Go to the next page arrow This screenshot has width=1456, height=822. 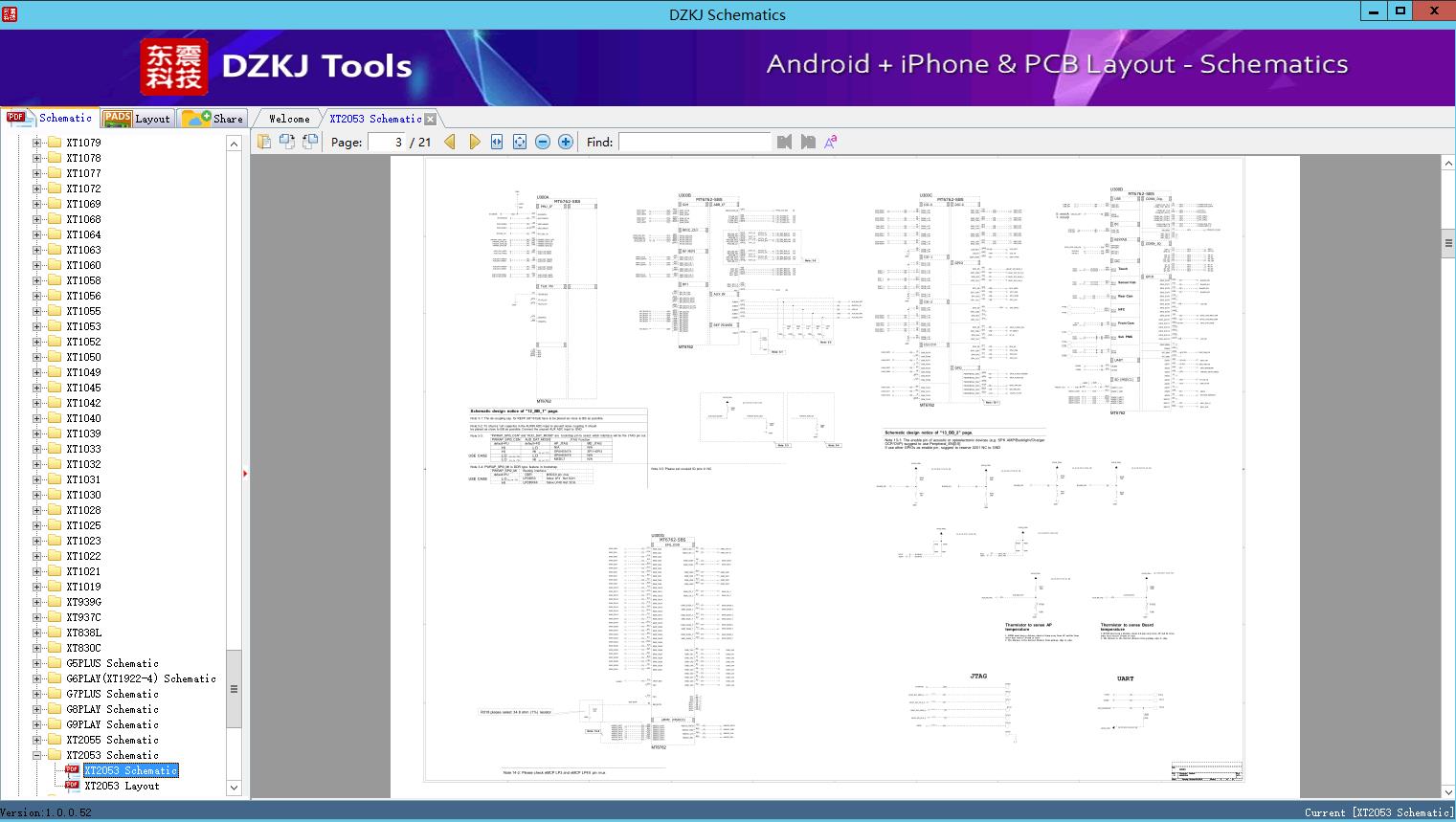[x=474, y=142]
